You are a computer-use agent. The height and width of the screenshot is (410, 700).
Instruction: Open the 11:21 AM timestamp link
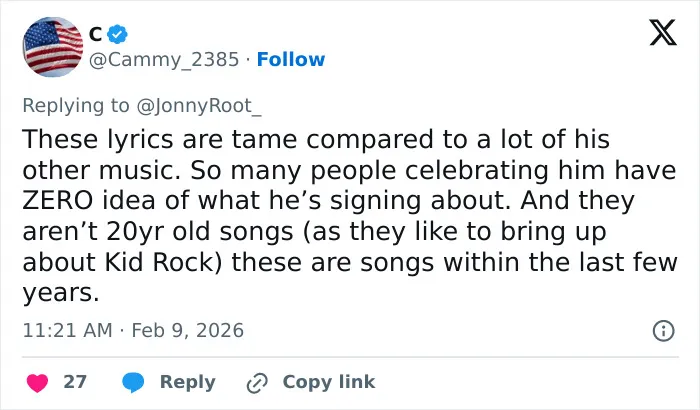[x=67, y=331]
